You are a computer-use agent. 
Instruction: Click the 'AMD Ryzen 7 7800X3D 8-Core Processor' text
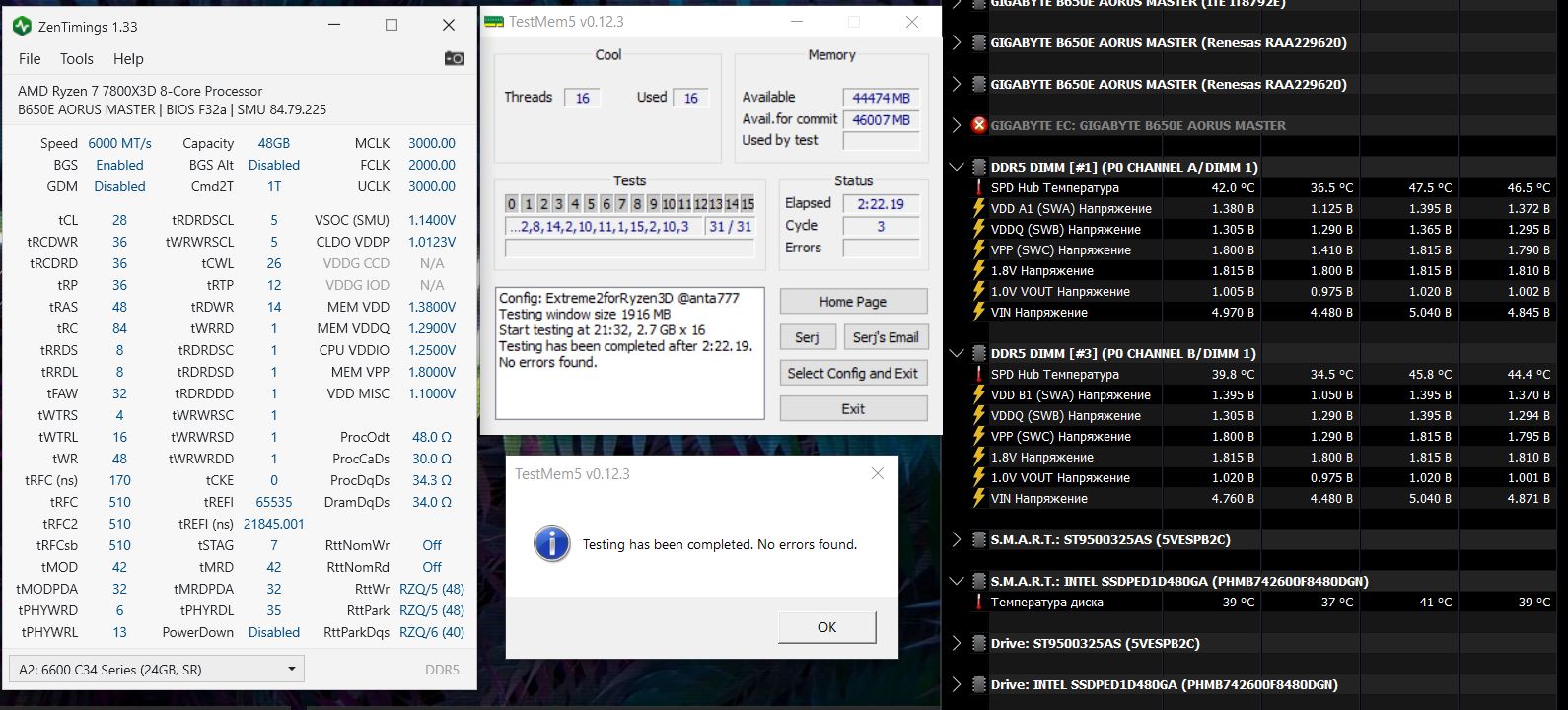140,91
